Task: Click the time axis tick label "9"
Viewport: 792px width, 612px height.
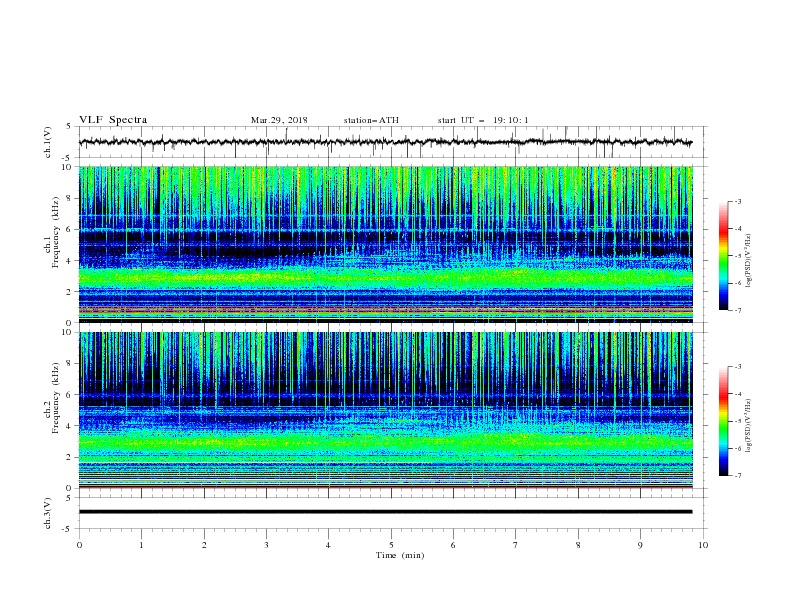Action: click(640, 545)
